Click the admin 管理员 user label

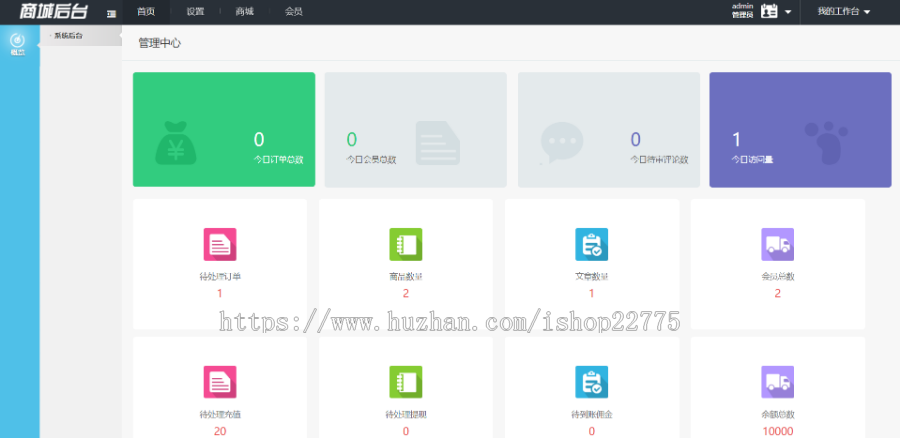point(742,11)
